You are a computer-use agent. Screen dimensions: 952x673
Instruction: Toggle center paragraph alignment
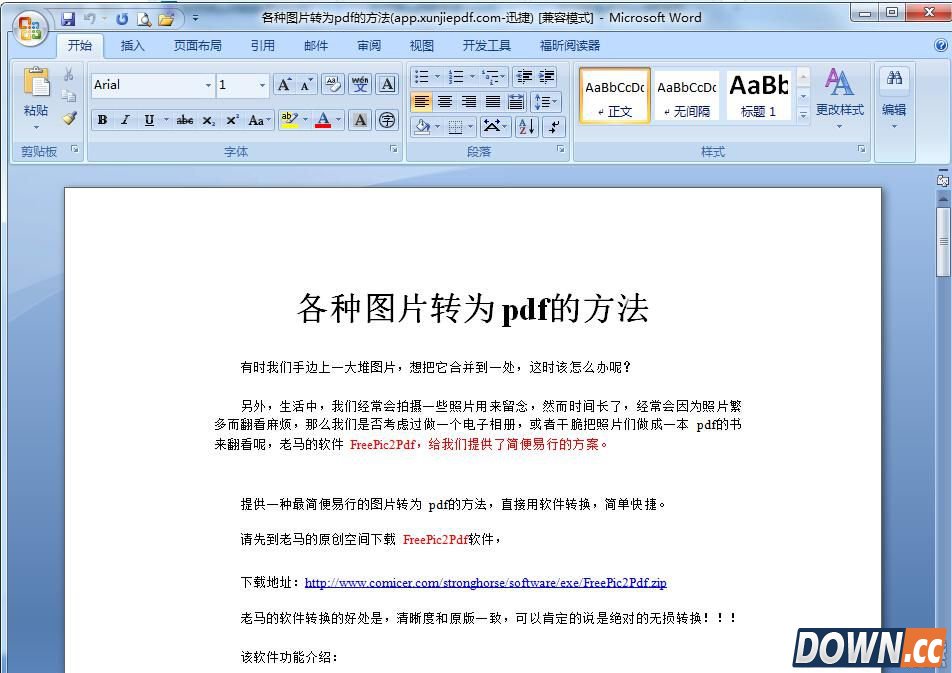[x=446, y=101]
